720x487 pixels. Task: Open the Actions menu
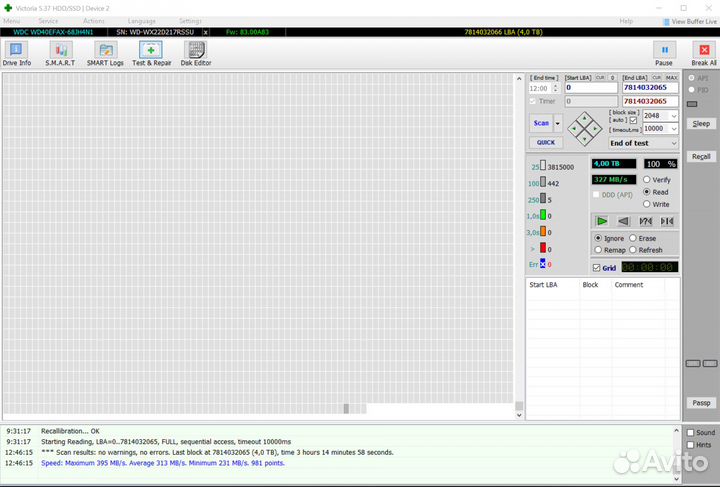pyautogui.click(x=94, y=21)
